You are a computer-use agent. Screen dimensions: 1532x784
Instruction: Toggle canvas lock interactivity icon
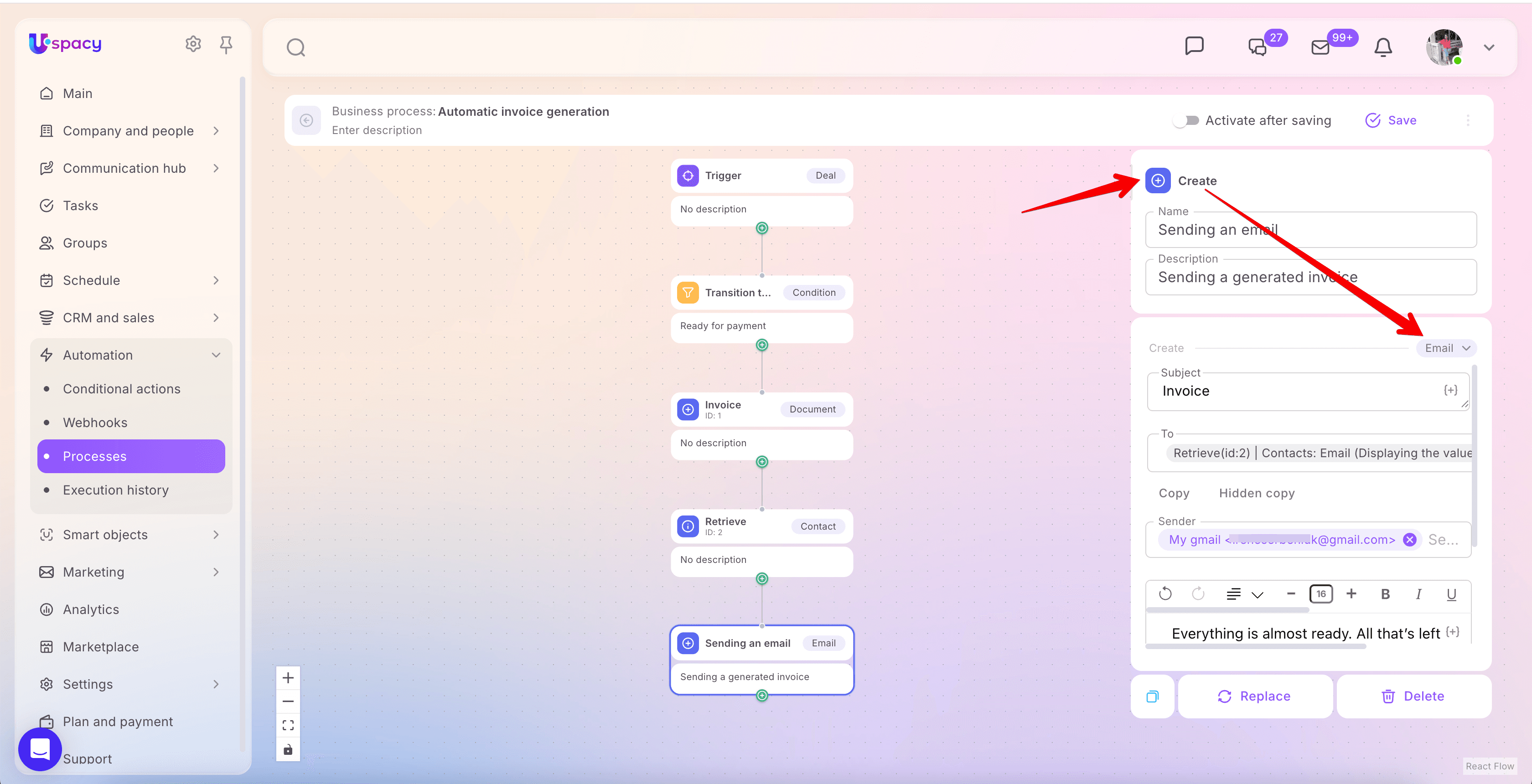(x=288, y=749)
